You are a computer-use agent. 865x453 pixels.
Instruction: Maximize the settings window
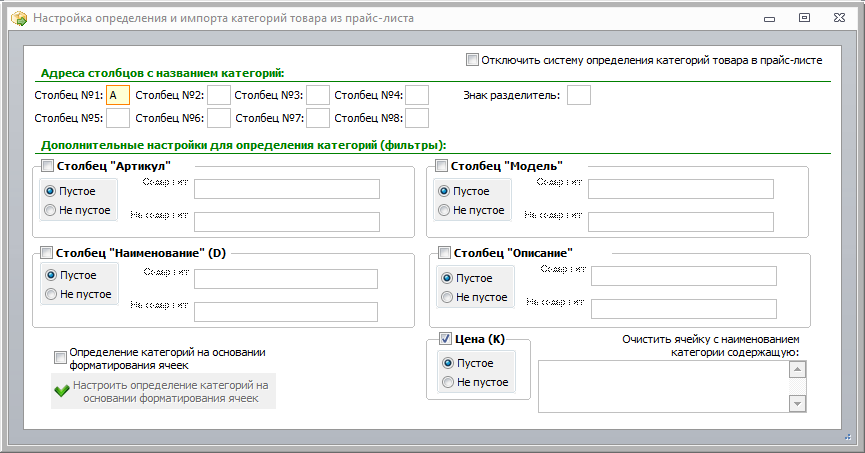pyautogui.click(x=804, y=18)
